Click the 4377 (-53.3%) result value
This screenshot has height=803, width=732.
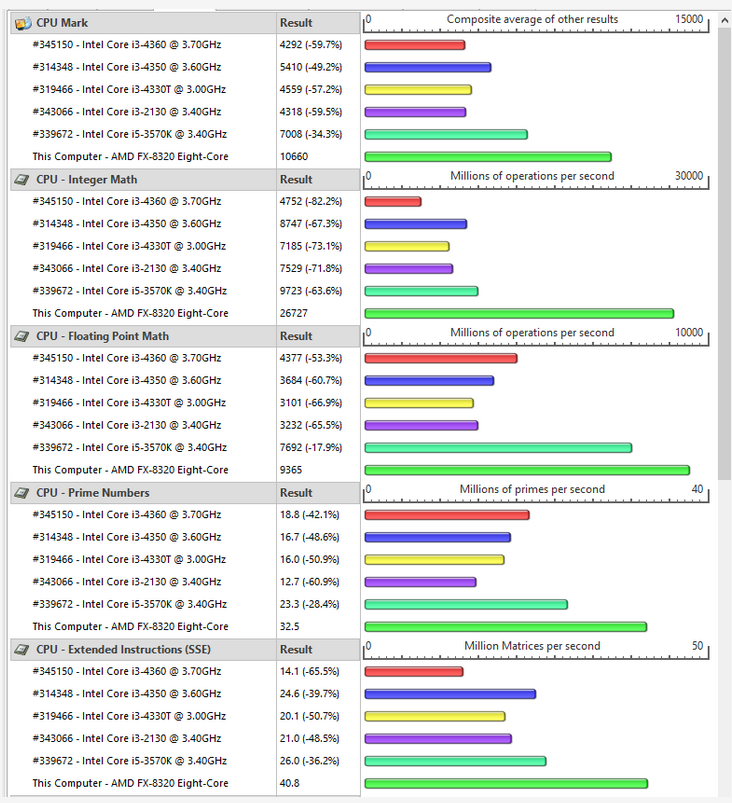point(311,358)
